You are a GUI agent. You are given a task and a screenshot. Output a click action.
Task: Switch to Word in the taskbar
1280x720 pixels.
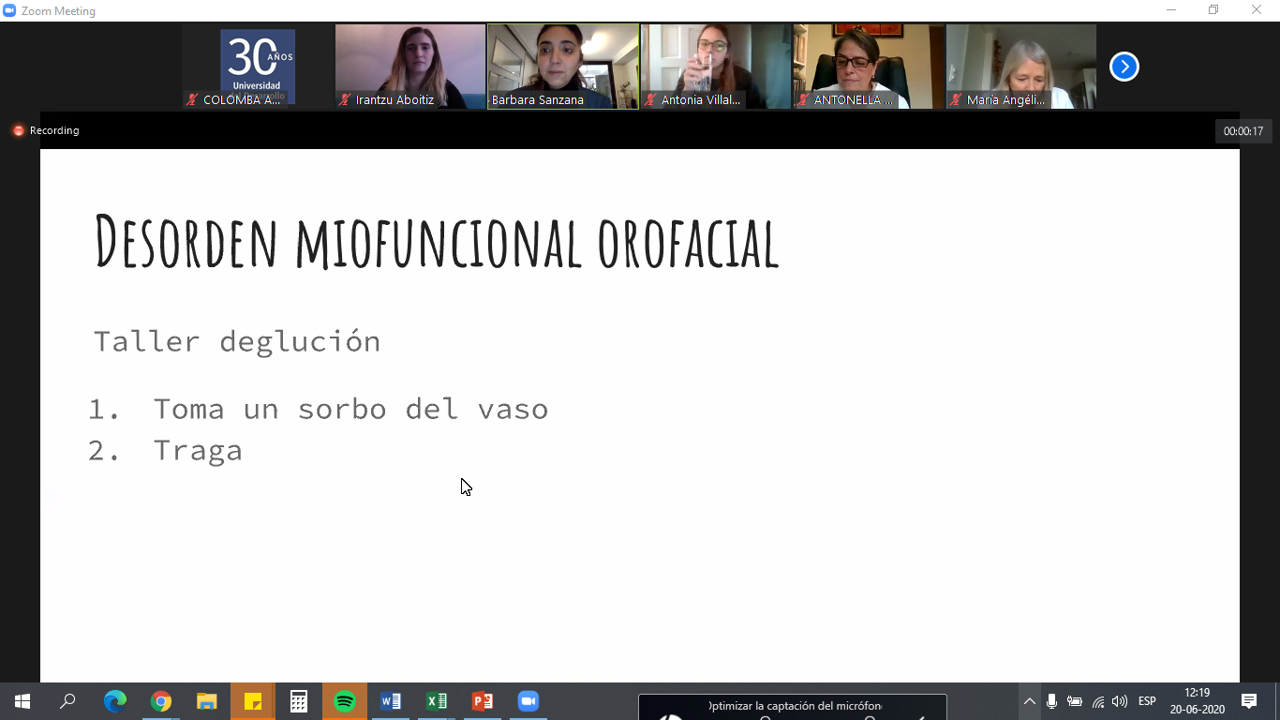click(x=390, y=701)
